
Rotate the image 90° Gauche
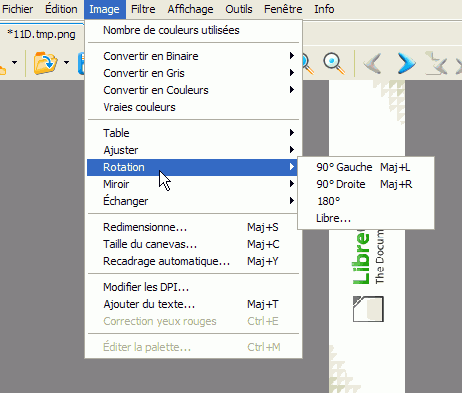pos(366,167)
